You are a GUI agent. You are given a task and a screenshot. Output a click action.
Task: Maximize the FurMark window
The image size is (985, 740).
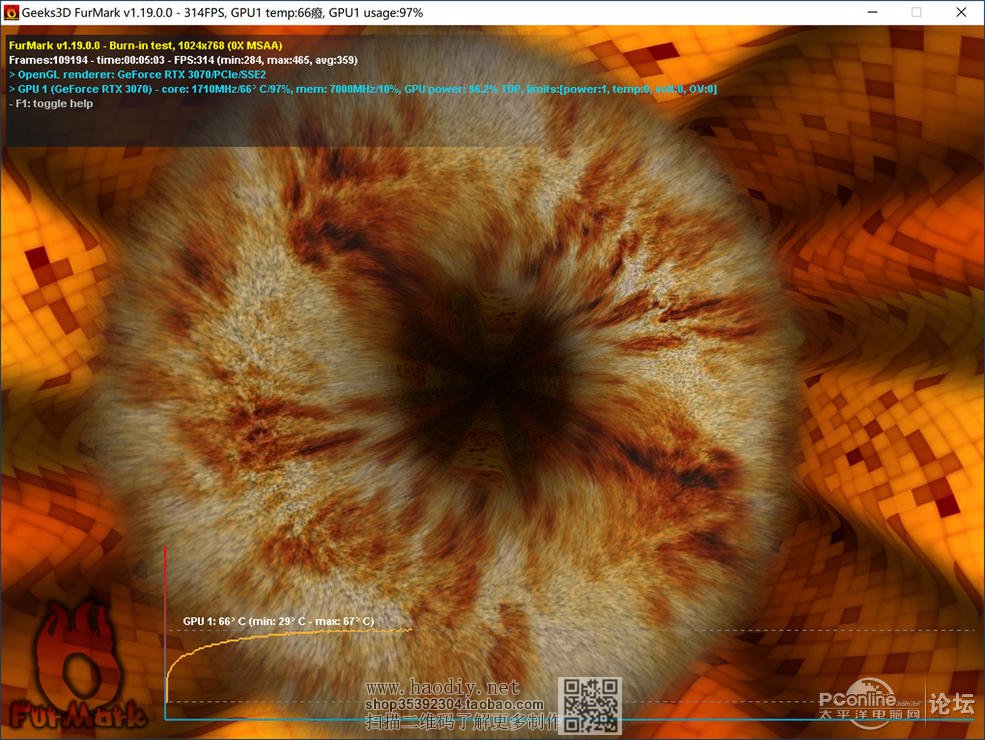[915, 12]
